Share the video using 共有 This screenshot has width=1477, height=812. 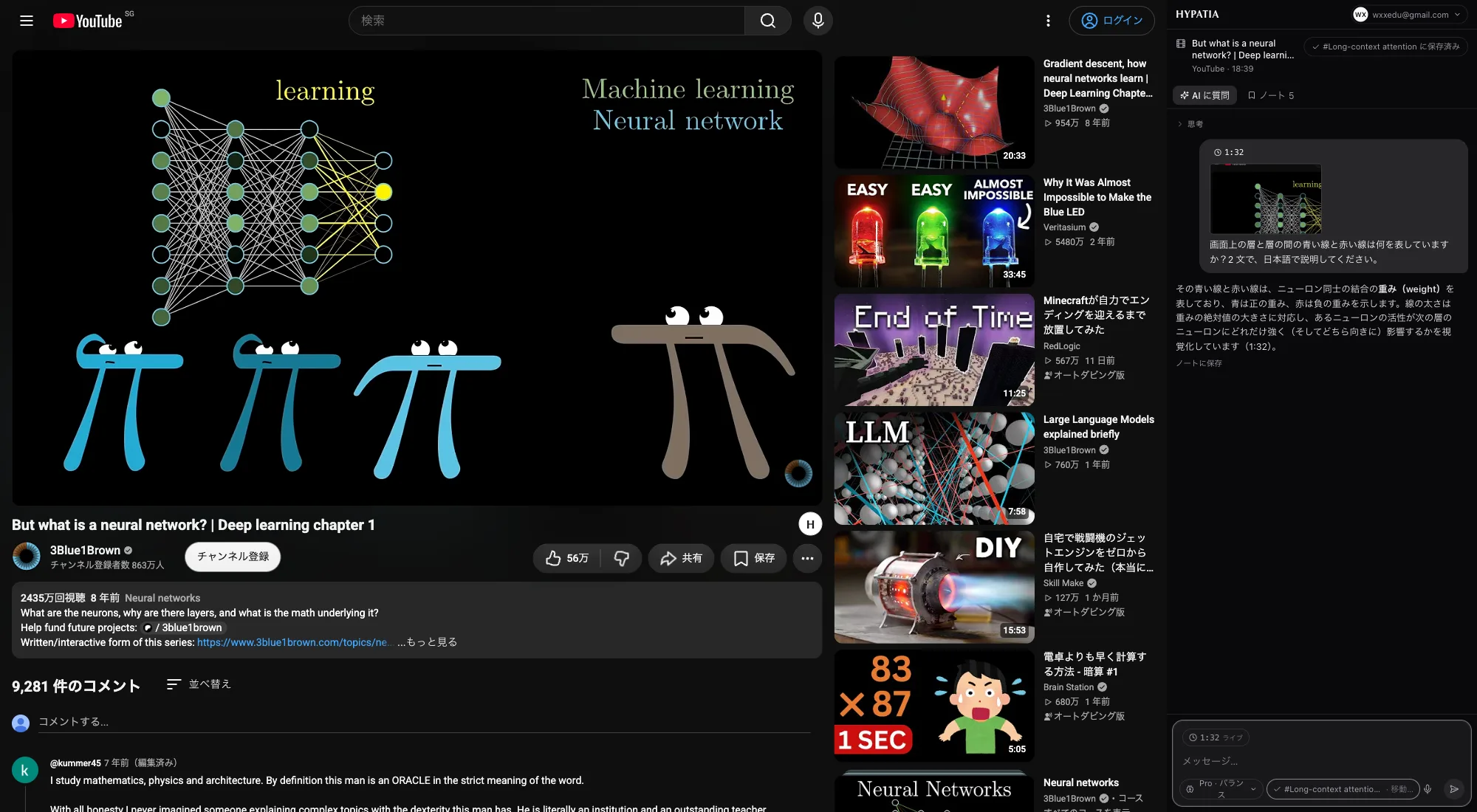point(681,558)
